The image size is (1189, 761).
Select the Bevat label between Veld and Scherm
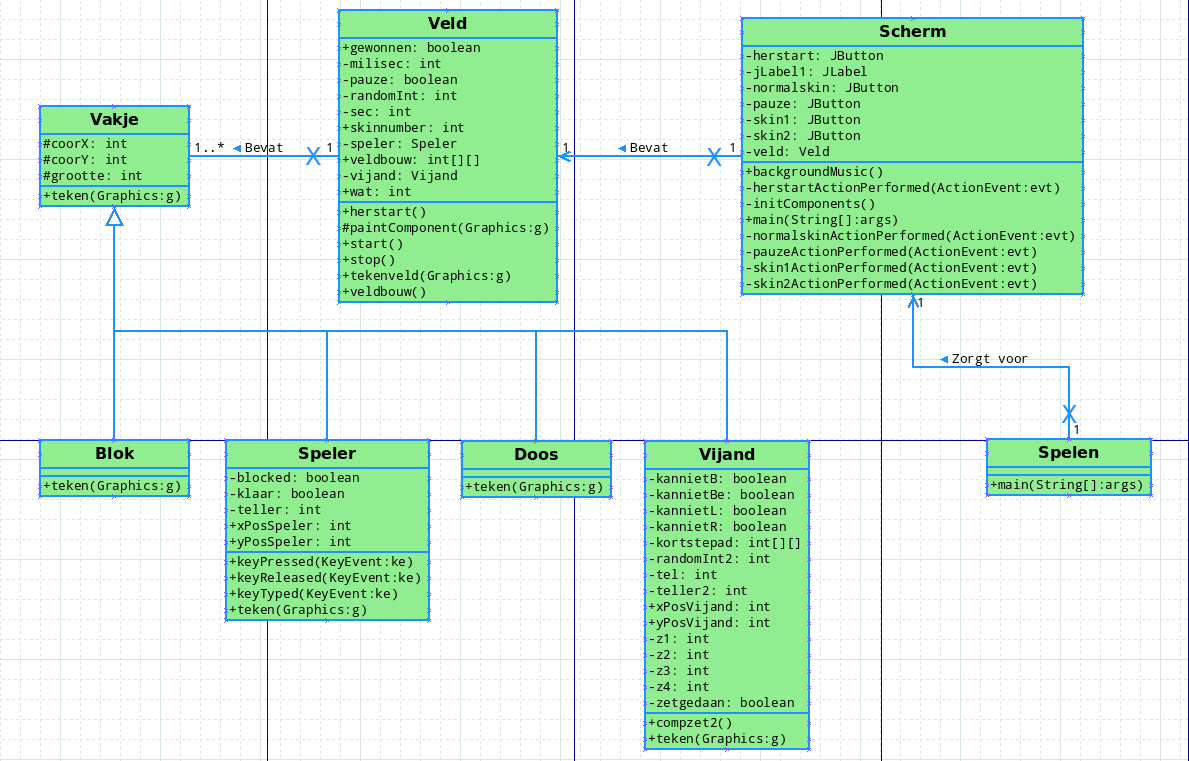[648, 148]
